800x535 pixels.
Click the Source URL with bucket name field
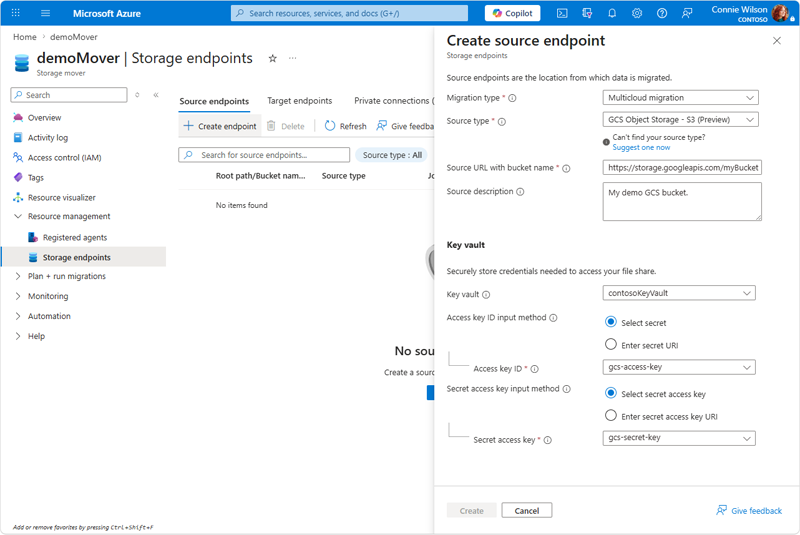682,168
